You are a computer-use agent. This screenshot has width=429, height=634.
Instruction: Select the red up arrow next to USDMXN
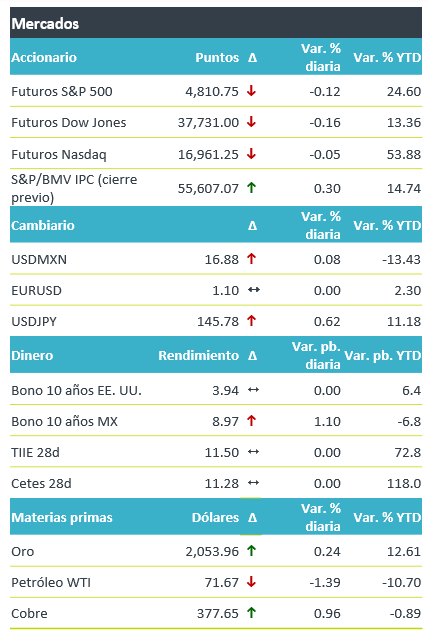251,259
